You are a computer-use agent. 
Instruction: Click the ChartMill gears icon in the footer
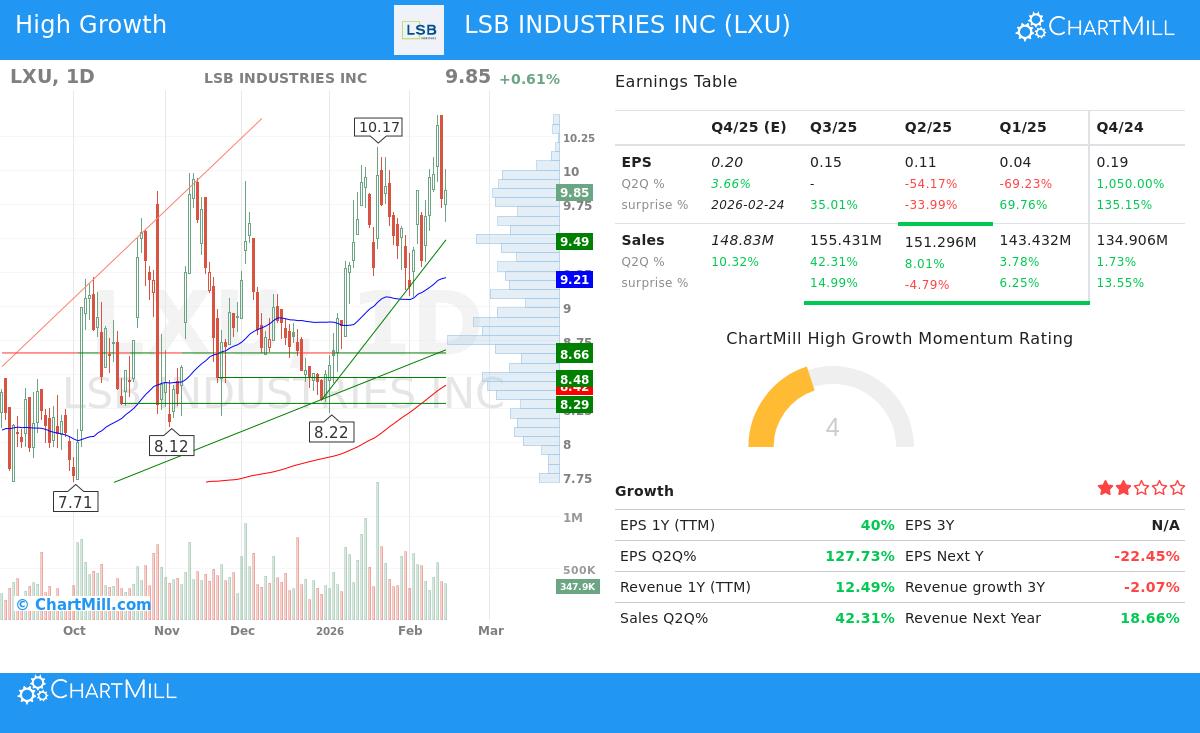pyautogui.click(x=32, y=689)
